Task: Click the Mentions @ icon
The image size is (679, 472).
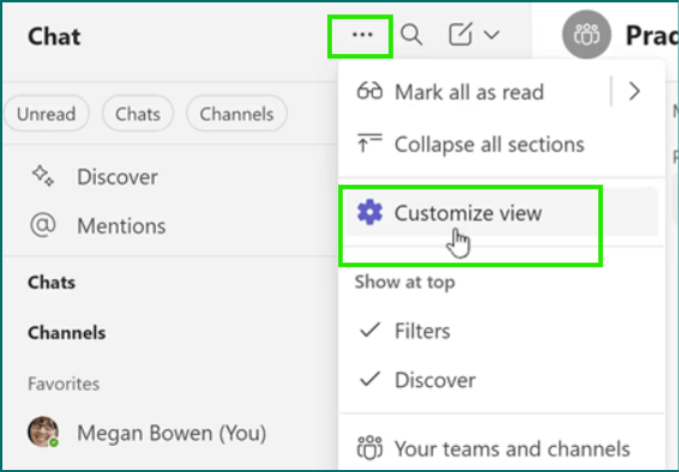Action: 42,226
